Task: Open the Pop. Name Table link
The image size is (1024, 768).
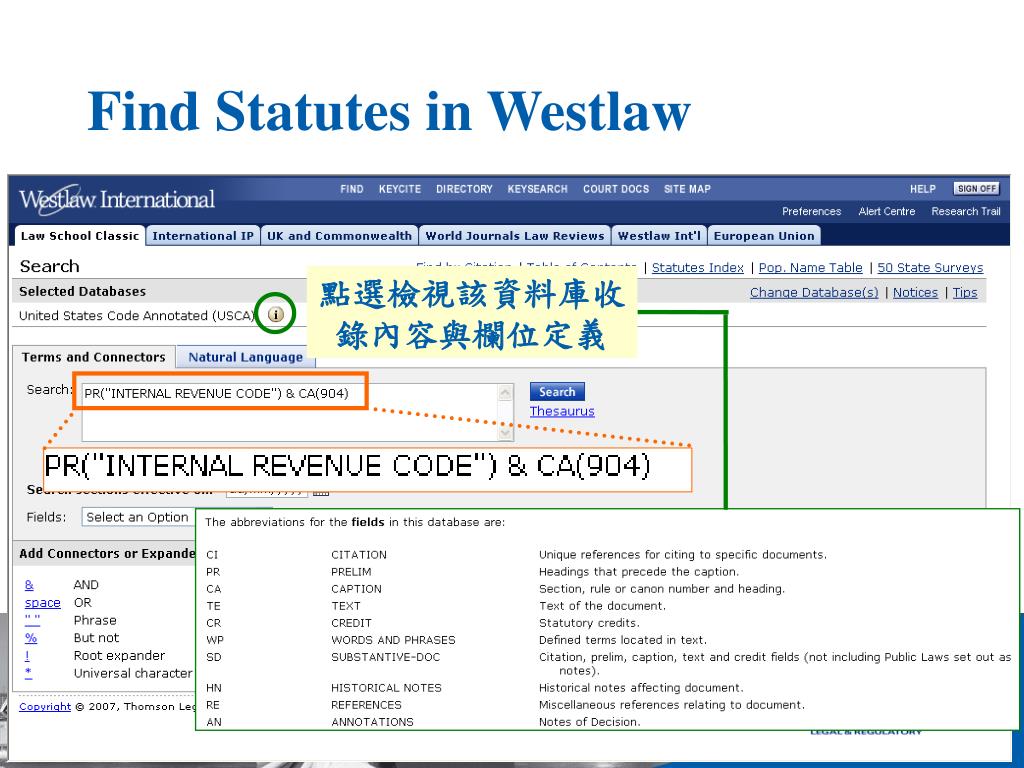Action: 810,268
